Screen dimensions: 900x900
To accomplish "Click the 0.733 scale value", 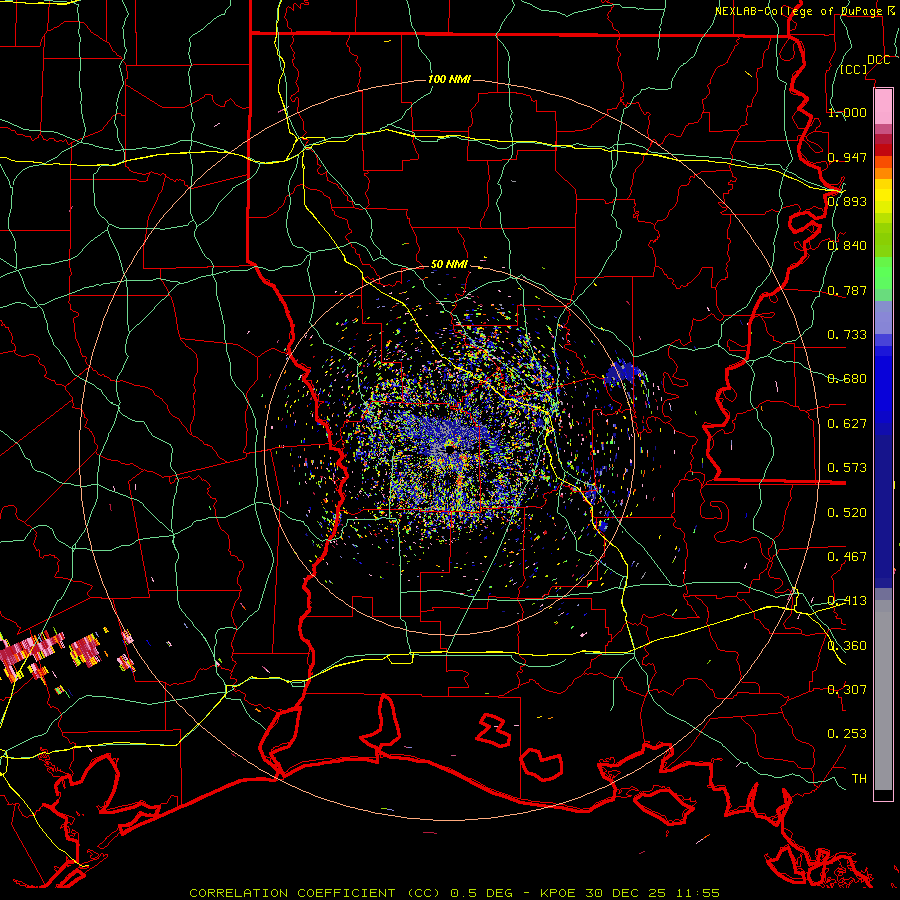I will point(847,335).
